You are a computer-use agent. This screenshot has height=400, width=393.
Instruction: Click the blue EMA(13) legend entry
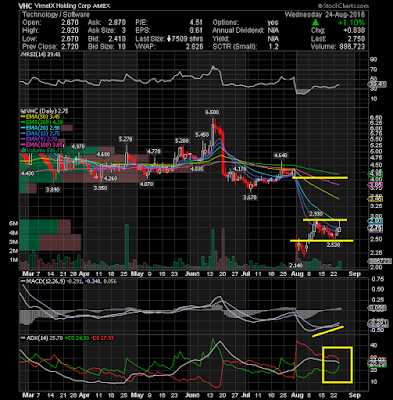click(39, 134)
